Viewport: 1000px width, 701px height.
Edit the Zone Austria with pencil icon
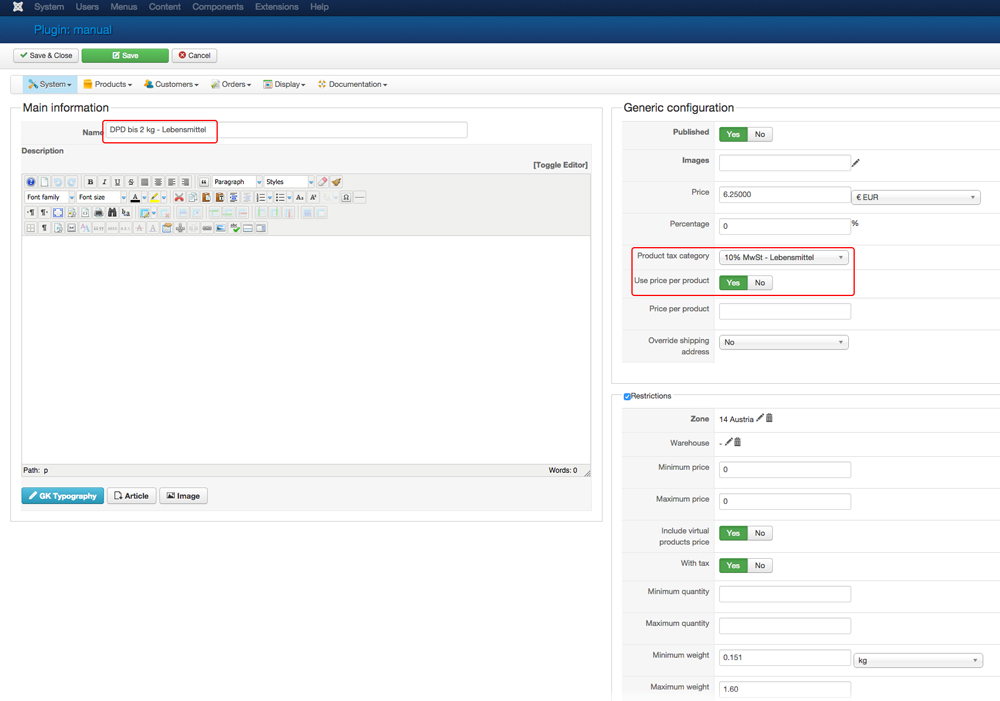point(760,418)
